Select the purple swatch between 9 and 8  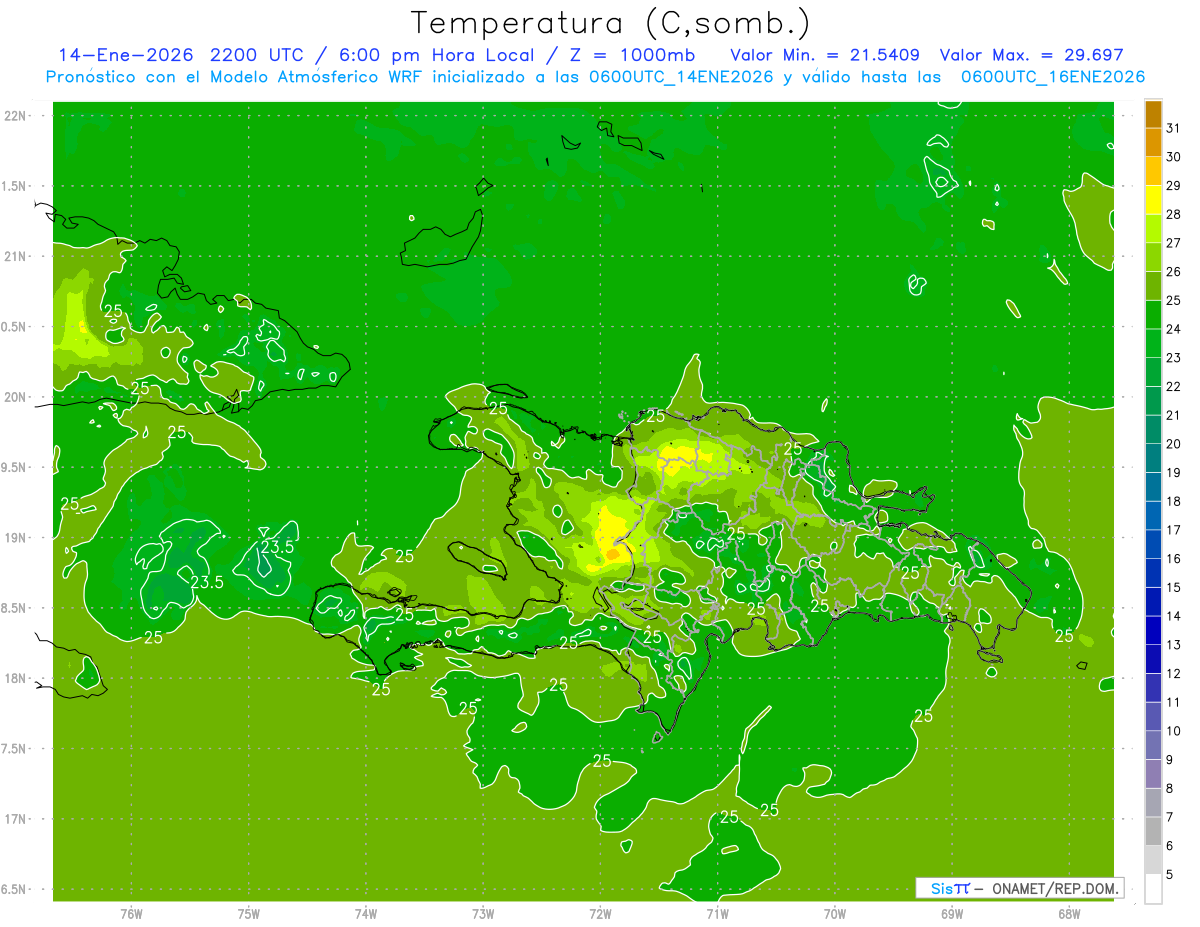(1153, 774)
